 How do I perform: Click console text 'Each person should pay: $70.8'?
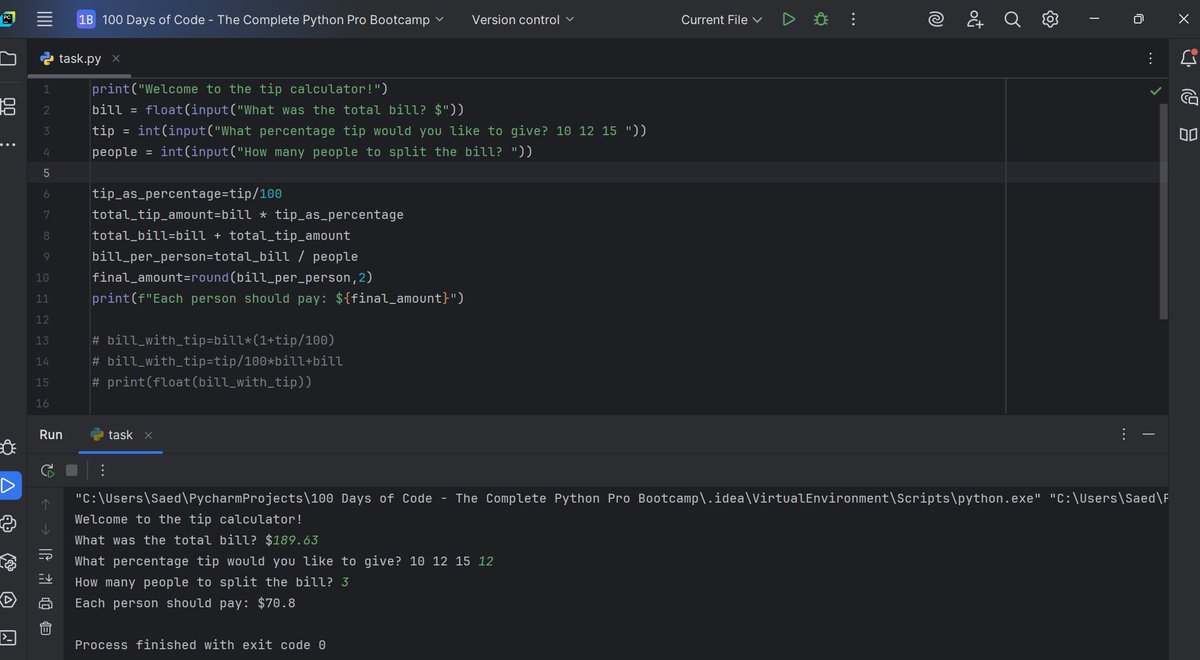click(x=185, y=603)
